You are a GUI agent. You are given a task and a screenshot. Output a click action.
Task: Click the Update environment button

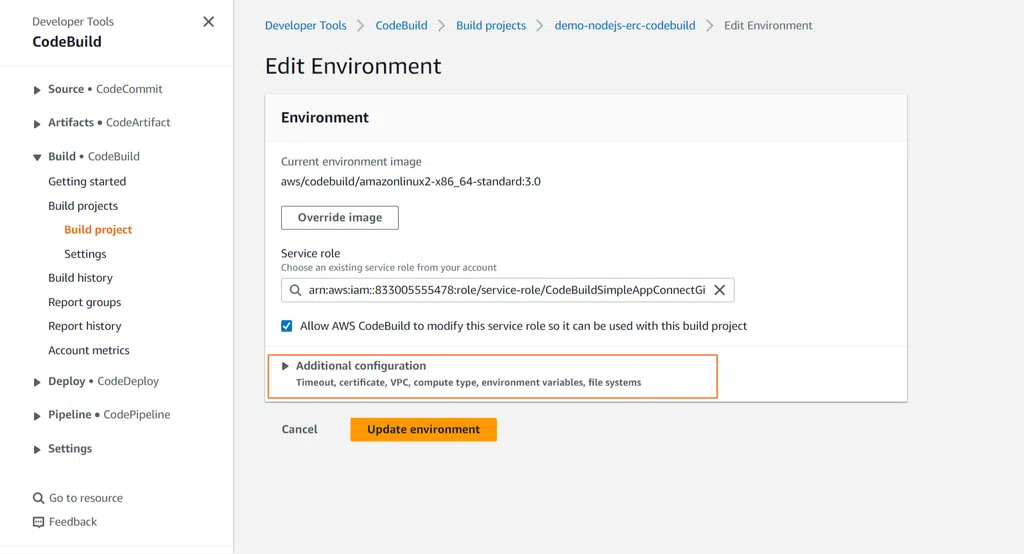[x=423, y=429]
